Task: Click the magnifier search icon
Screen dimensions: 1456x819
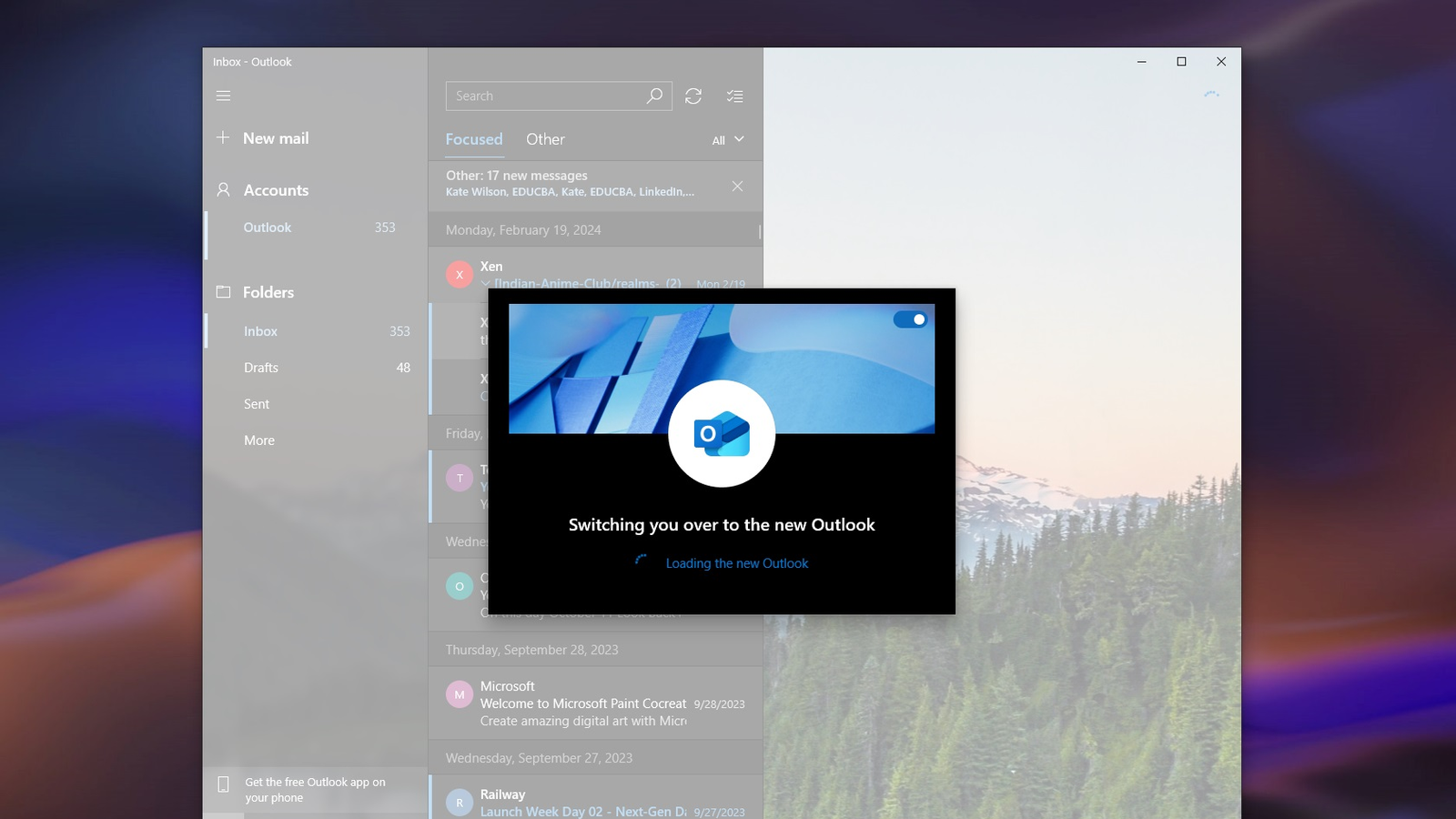Action: [654, 96]
